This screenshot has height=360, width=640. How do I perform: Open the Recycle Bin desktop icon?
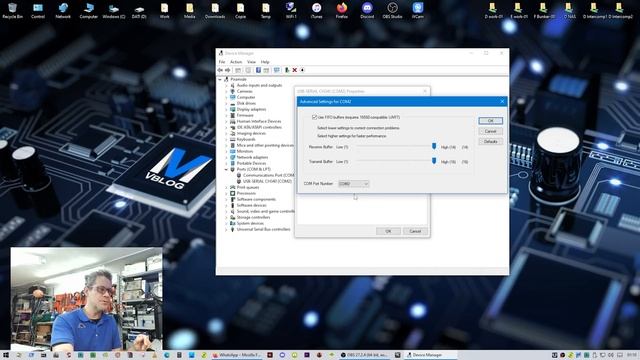pyautogui.click(x=12, y=11)
